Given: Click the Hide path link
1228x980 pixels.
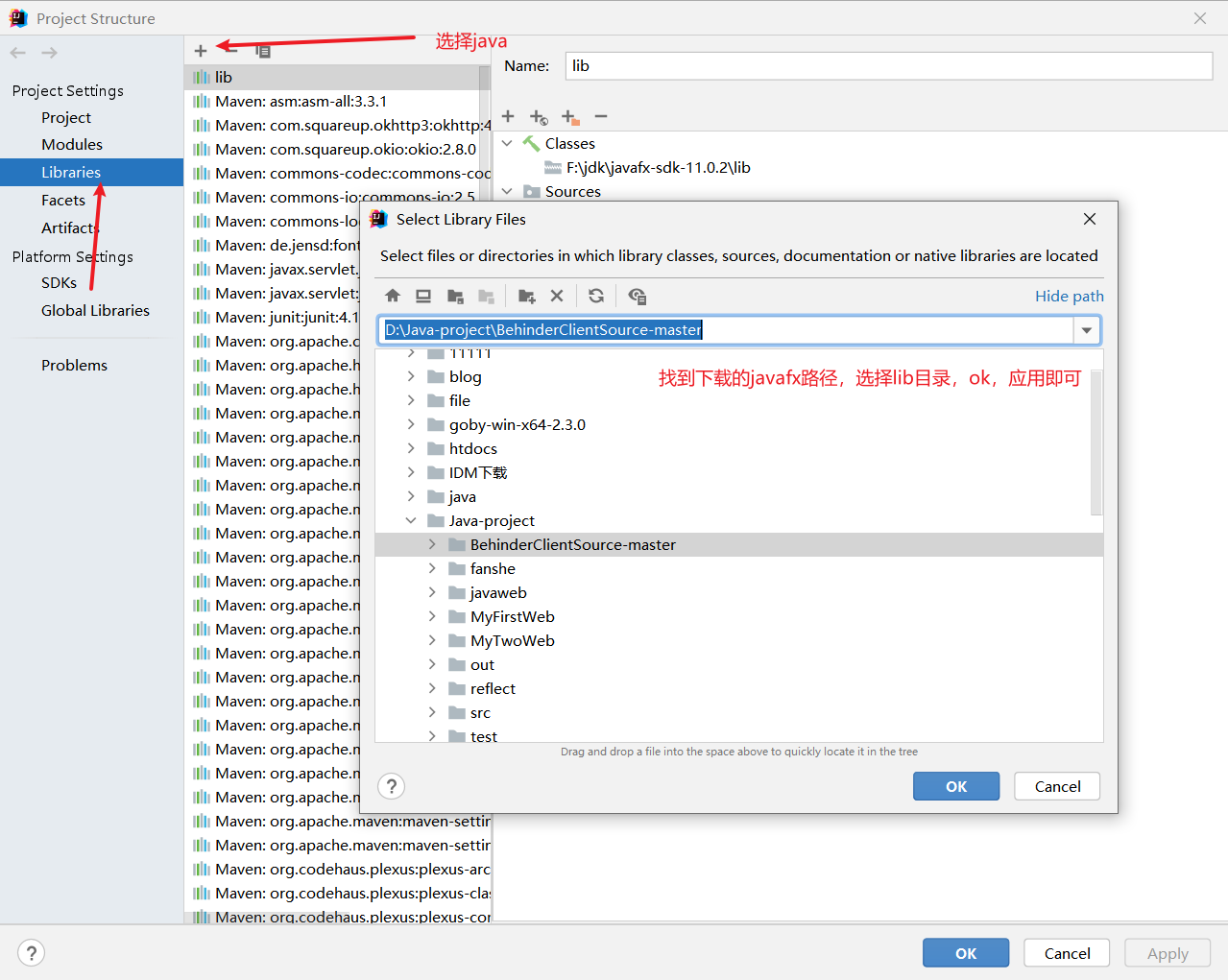Looking at the screenshot, I should click(x=1069, y=296).
